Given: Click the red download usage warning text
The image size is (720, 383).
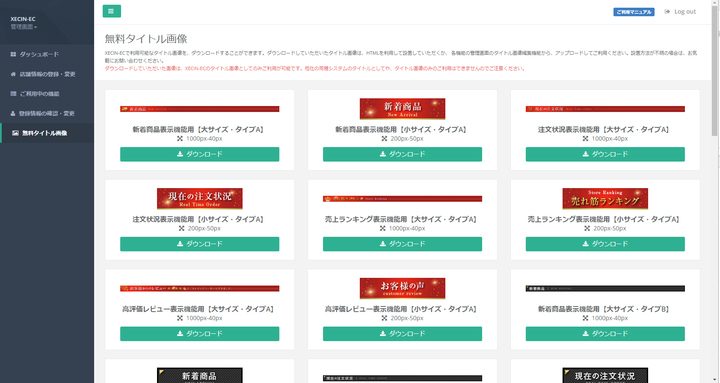Looking at the screenshot, I should (x=315, y=68).
